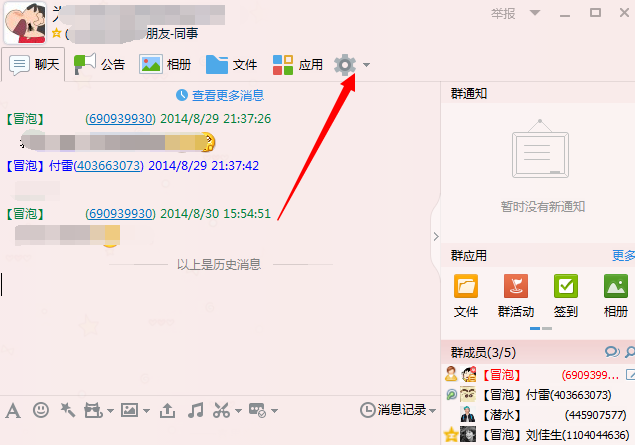Image resolution: width=635 pixels, height=445 pixels.
Task: Select member with ID 445907577
Action: point(538,415)
